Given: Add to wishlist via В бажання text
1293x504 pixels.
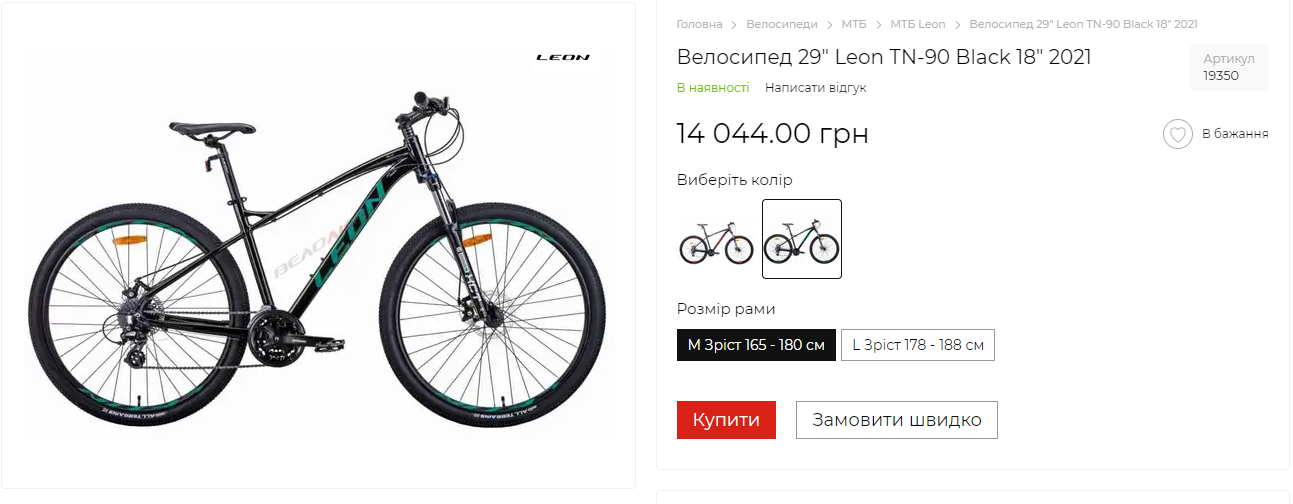Looking at the screenshot, I should click(x=1235, y=134).
